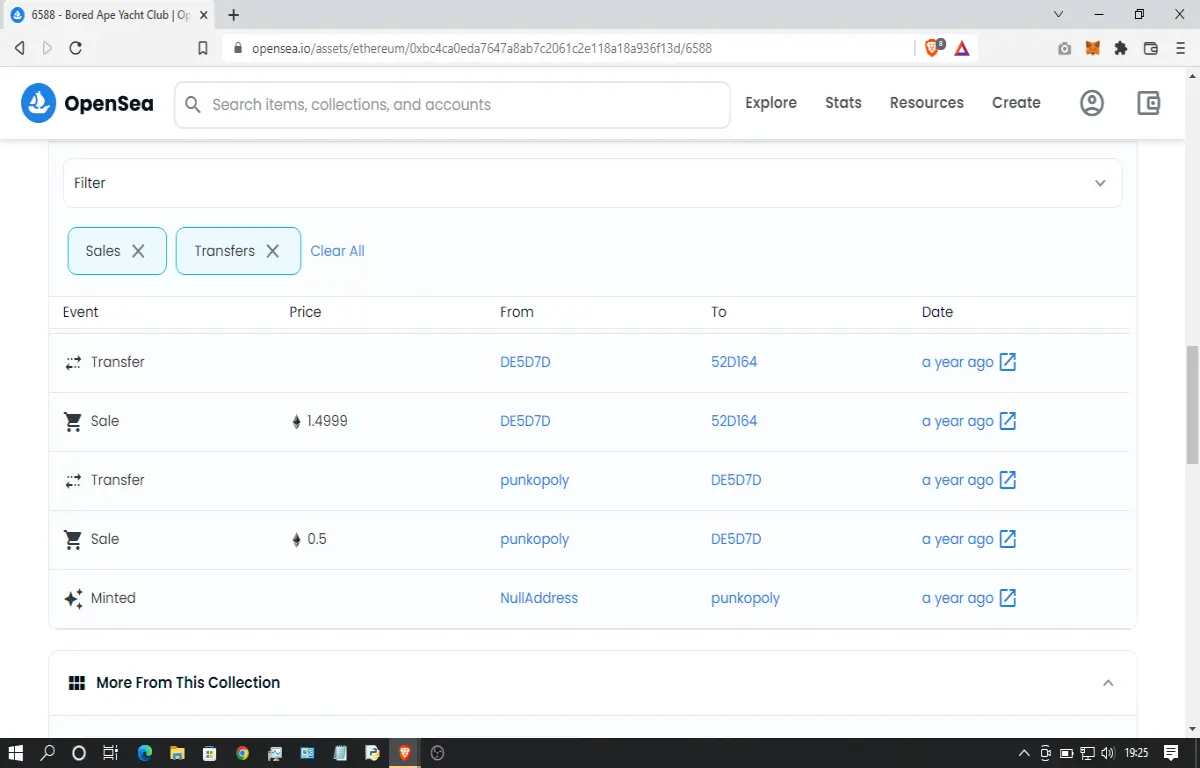Select the 6588 Bored Ape browser tab

[108, 15]
